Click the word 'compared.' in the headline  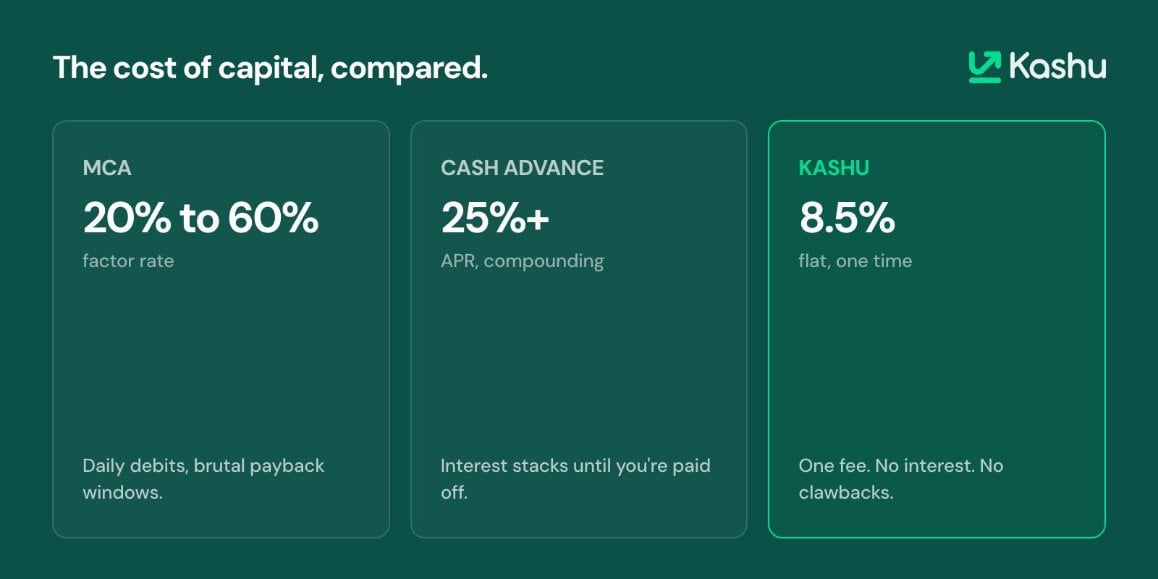tap(409, 69)
